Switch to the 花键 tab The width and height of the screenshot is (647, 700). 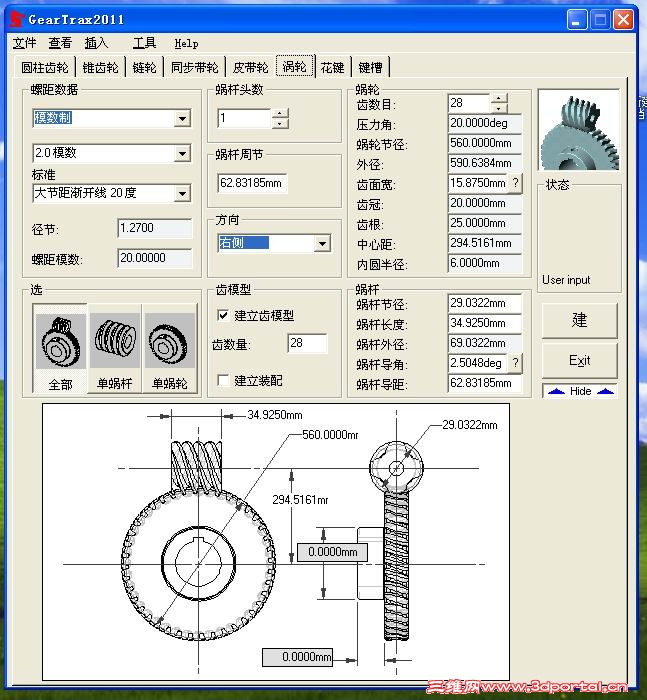point(333,67)
